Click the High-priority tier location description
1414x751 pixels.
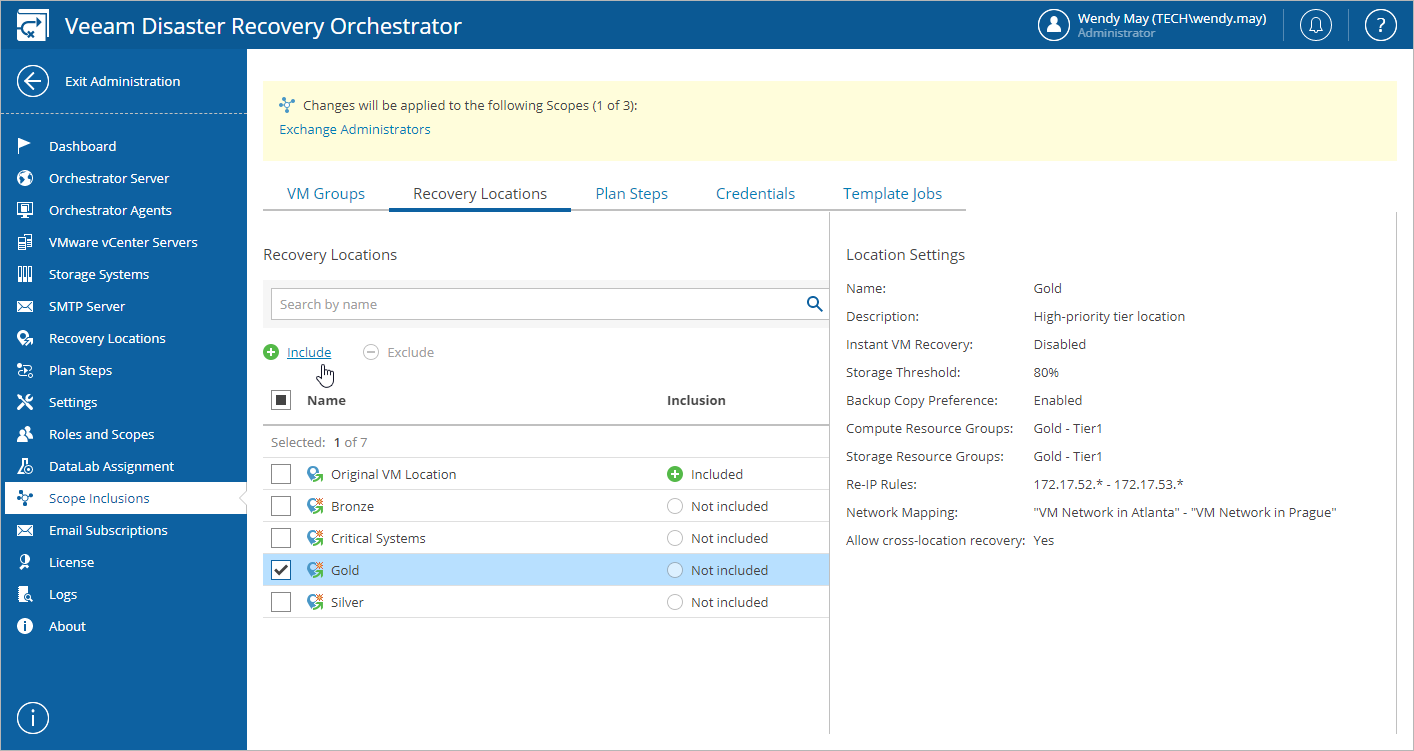[x=1109, y=316]
